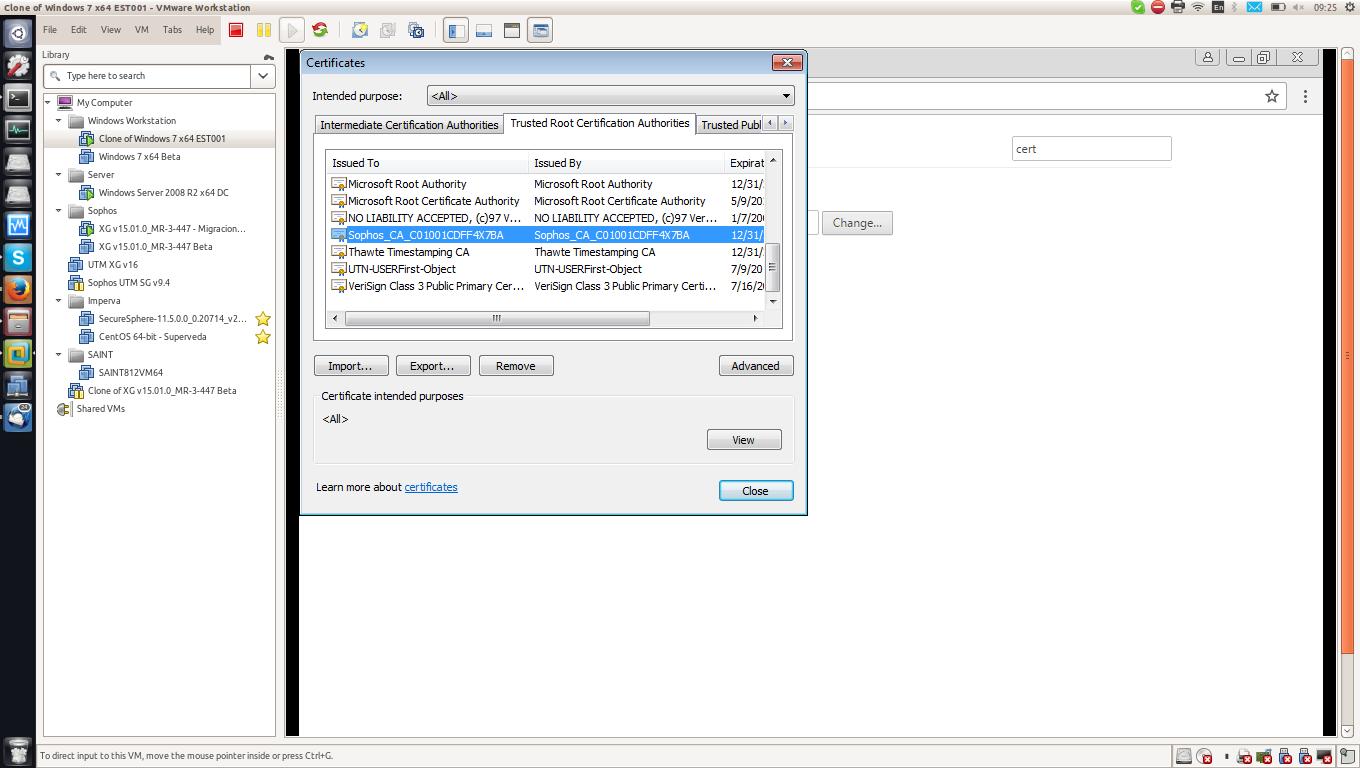The width and height of the screenshot is (1360, 768).
Task: Toggle the library sidebar view icon
Action: [x=456, y=30]
